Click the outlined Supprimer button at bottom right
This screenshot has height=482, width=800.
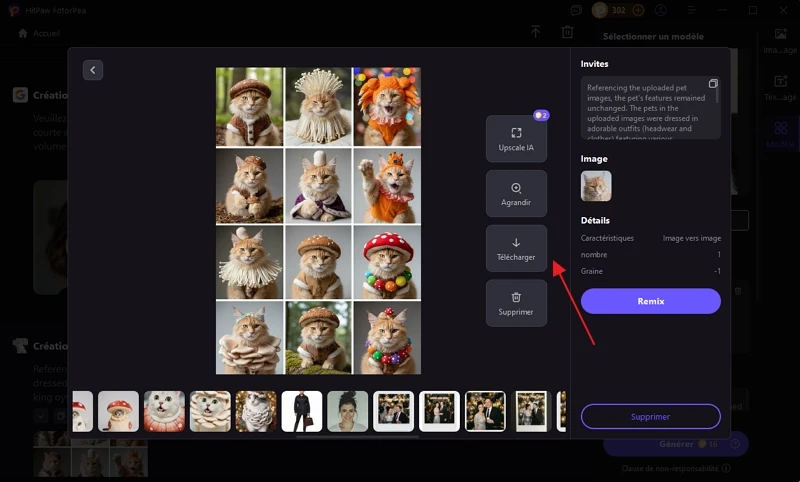[x=651, y=417]
